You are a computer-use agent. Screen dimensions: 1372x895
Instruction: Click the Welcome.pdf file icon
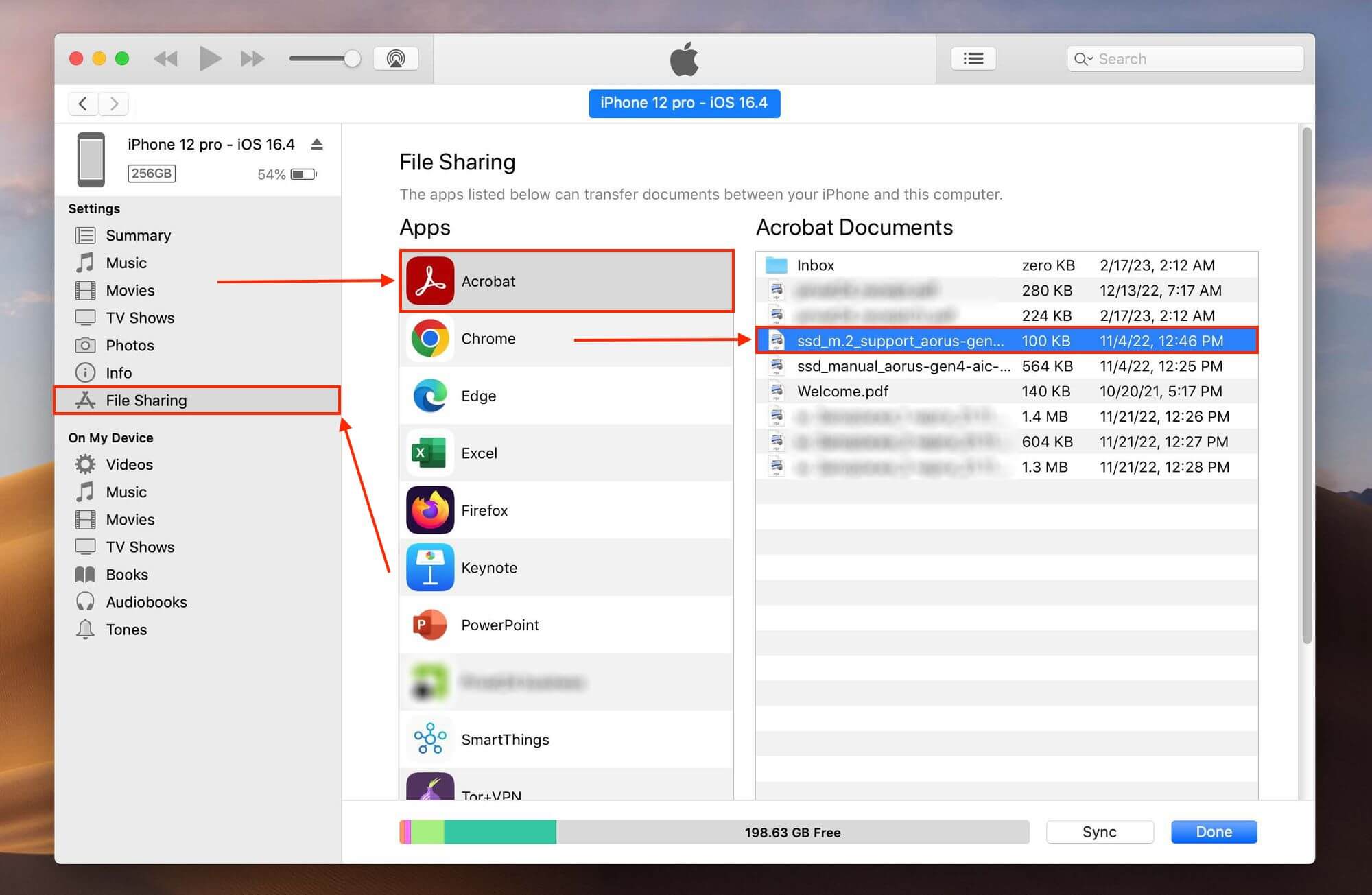(777, 391)
